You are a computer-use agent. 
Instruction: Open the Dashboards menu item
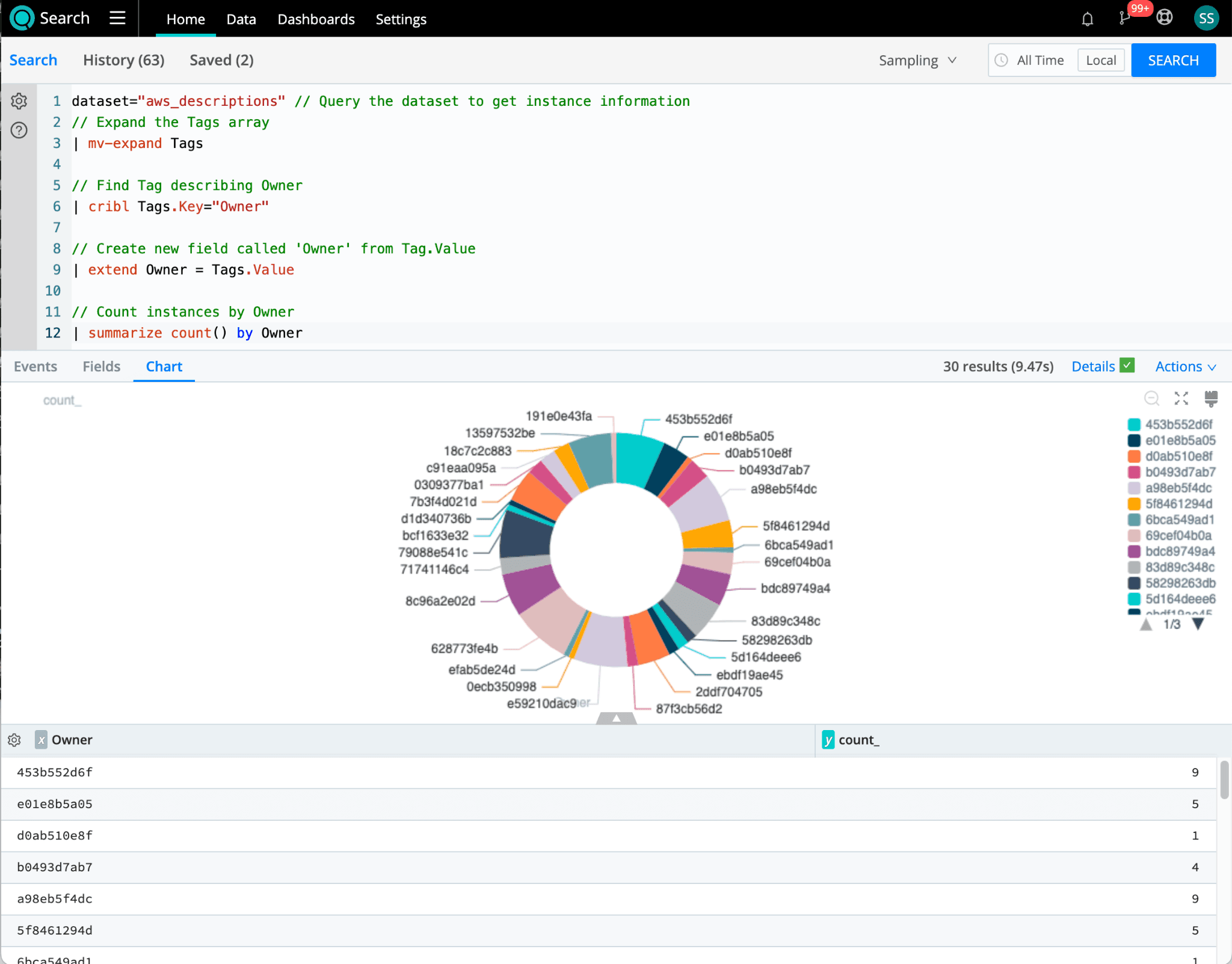click(316, 19)
